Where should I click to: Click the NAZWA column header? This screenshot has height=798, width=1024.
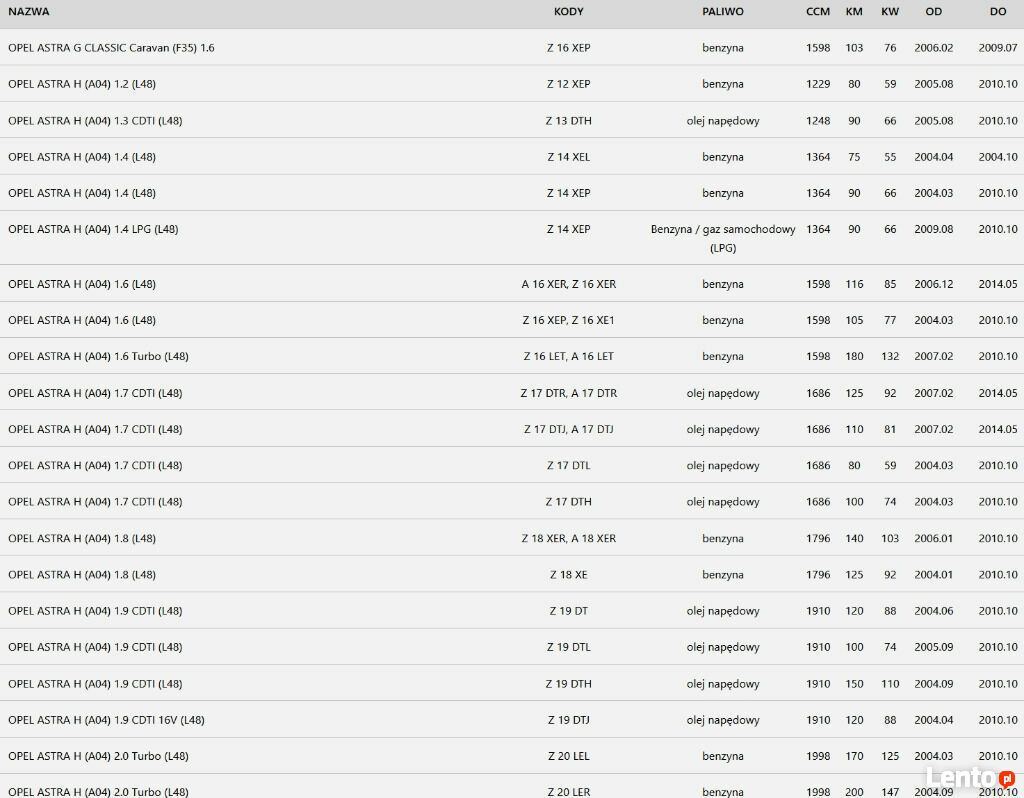[29, 12]
